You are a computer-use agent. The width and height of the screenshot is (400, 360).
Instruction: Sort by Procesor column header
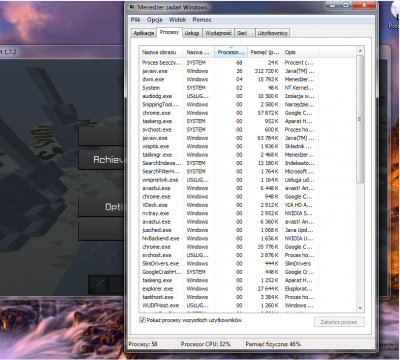[x=231, y=52]
